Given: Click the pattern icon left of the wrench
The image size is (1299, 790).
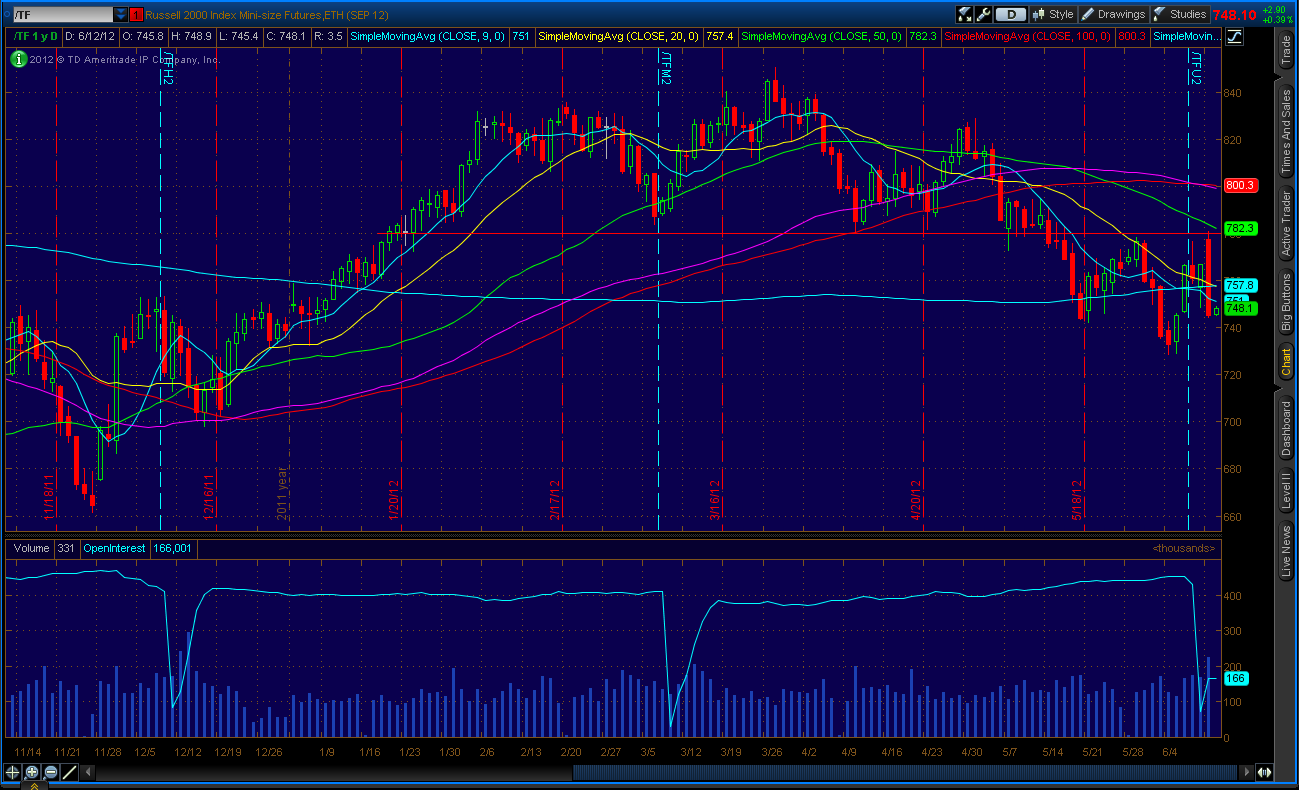Looking at the screenshot, I should tap(964, 14).
